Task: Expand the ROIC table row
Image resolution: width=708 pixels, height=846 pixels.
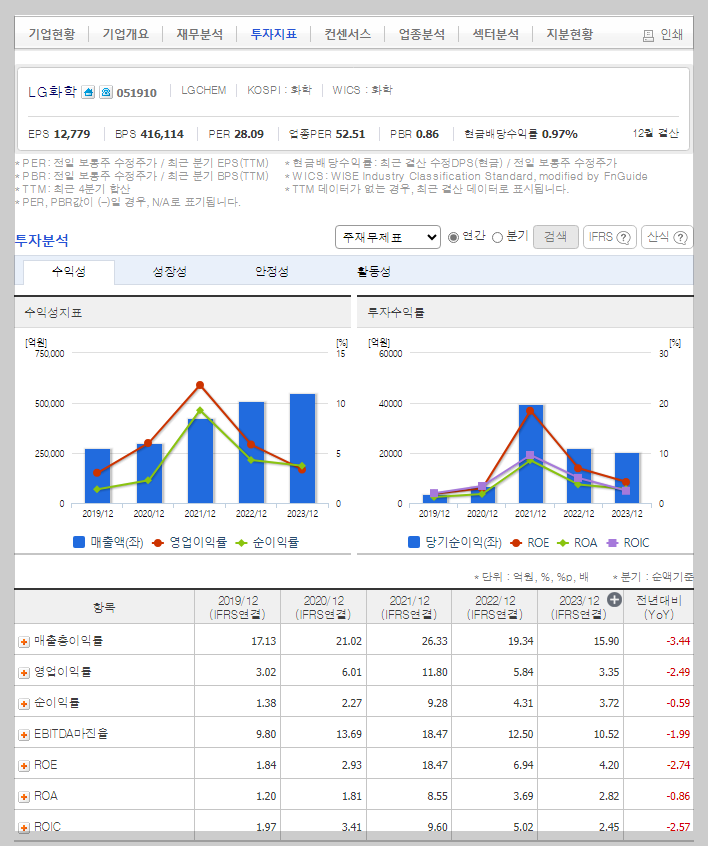Action: click(24, 827)
